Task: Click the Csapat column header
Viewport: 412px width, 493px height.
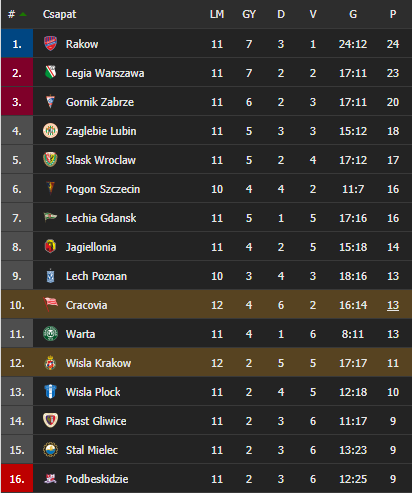Action: click(59, 14)
